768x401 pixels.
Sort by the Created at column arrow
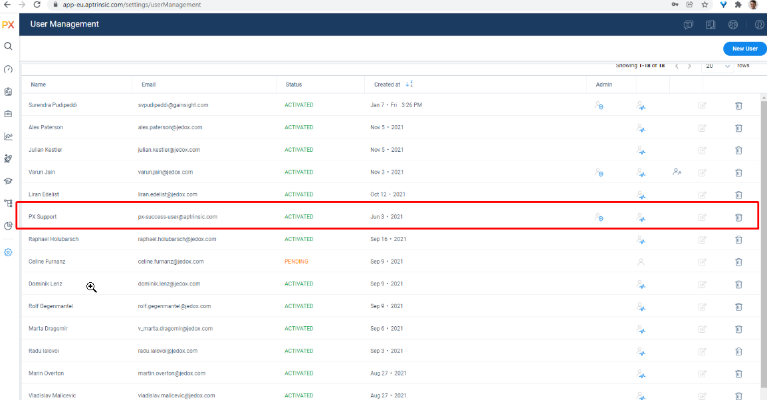click(411, 84)
